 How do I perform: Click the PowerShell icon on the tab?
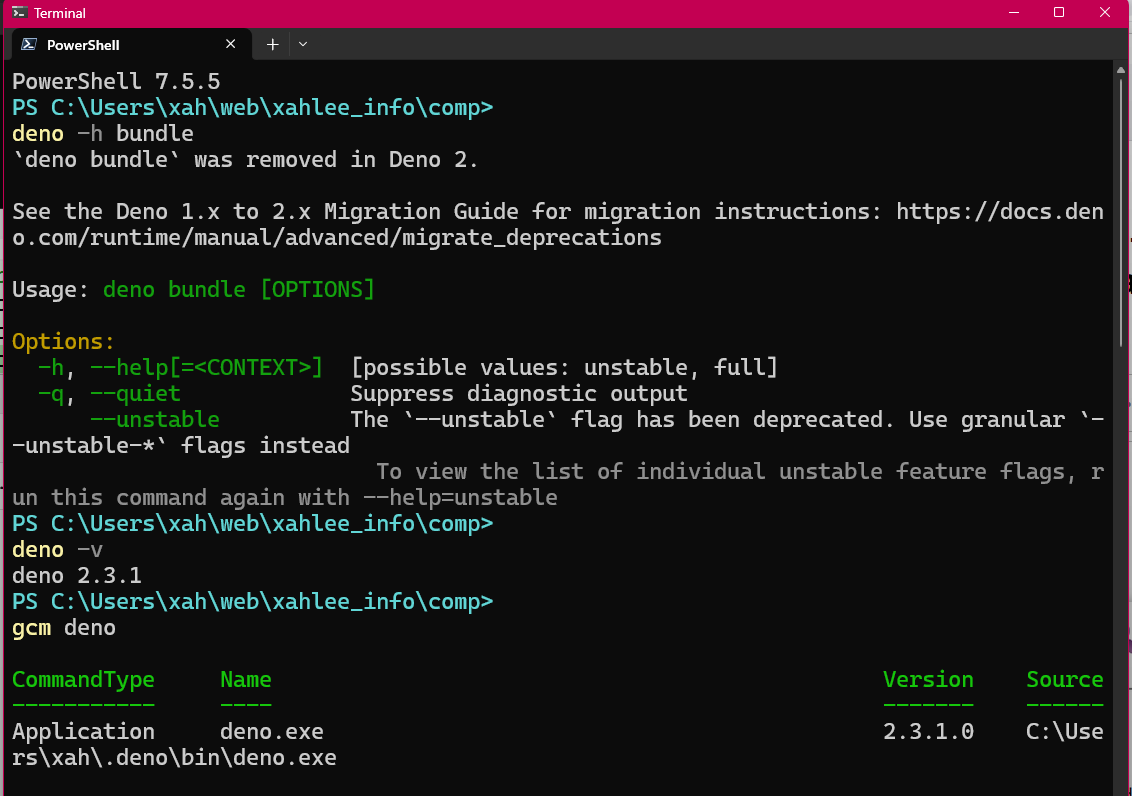pyautogui.click(x=29, y=44)
